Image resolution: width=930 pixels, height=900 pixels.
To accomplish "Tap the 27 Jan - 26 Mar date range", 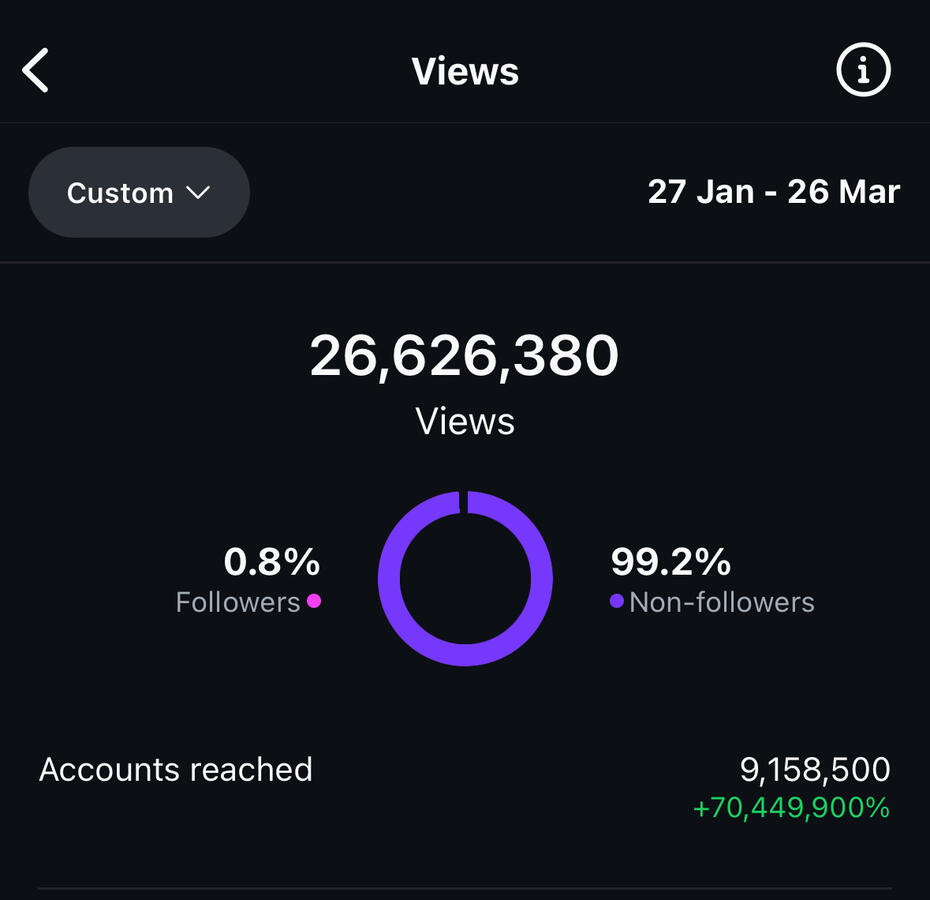I will click(773, 191).
